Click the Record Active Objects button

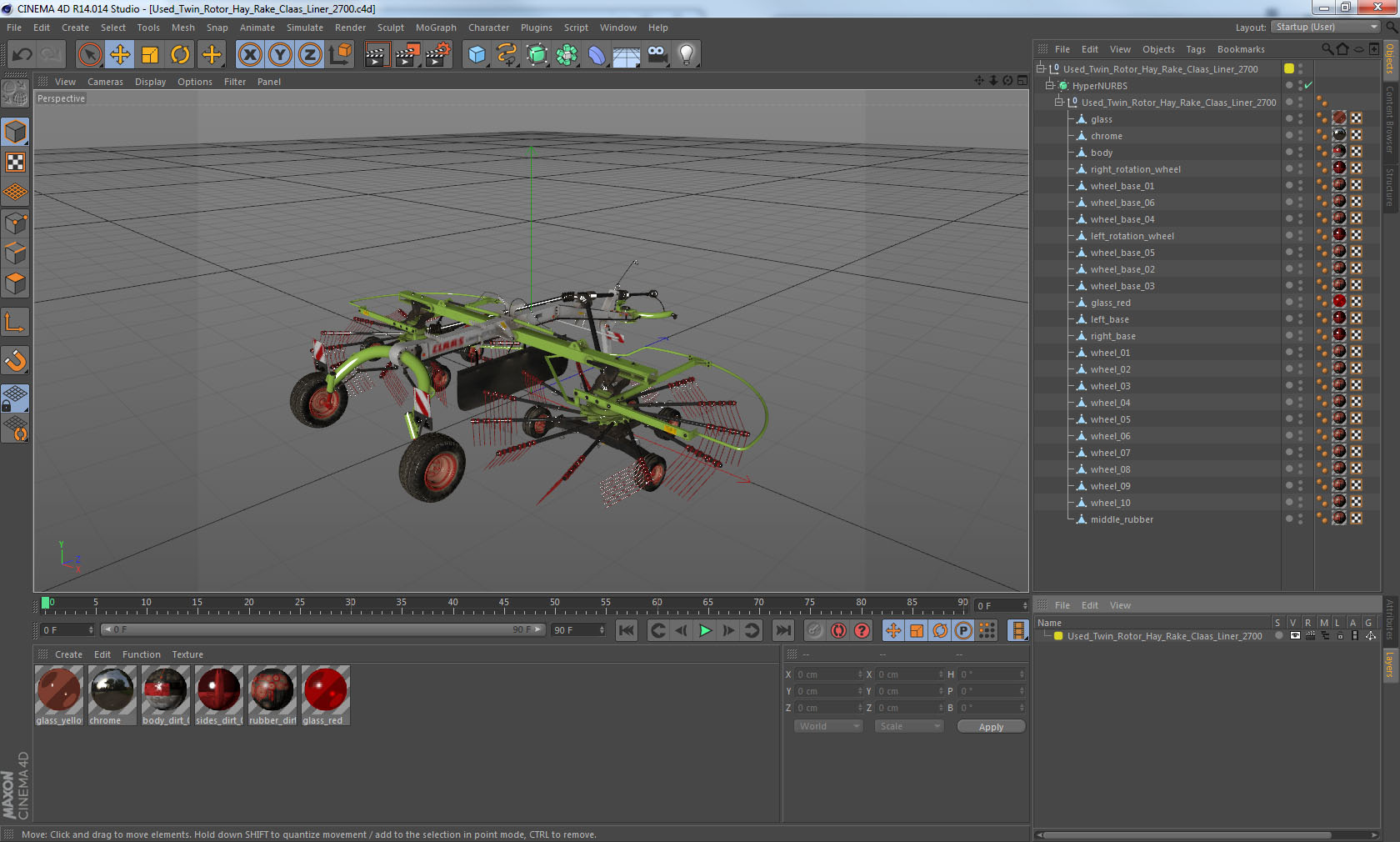tap(815, 630)
